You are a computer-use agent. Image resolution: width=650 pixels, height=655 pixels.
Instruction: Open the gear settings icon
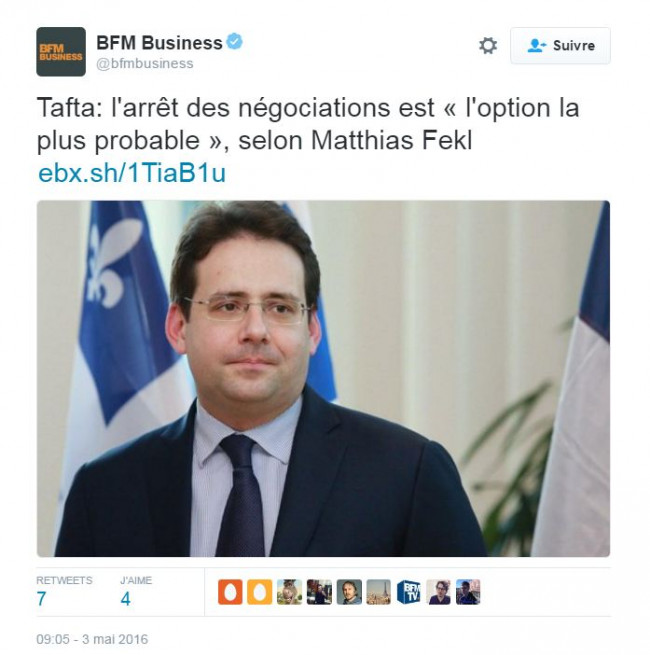point(488,46)
